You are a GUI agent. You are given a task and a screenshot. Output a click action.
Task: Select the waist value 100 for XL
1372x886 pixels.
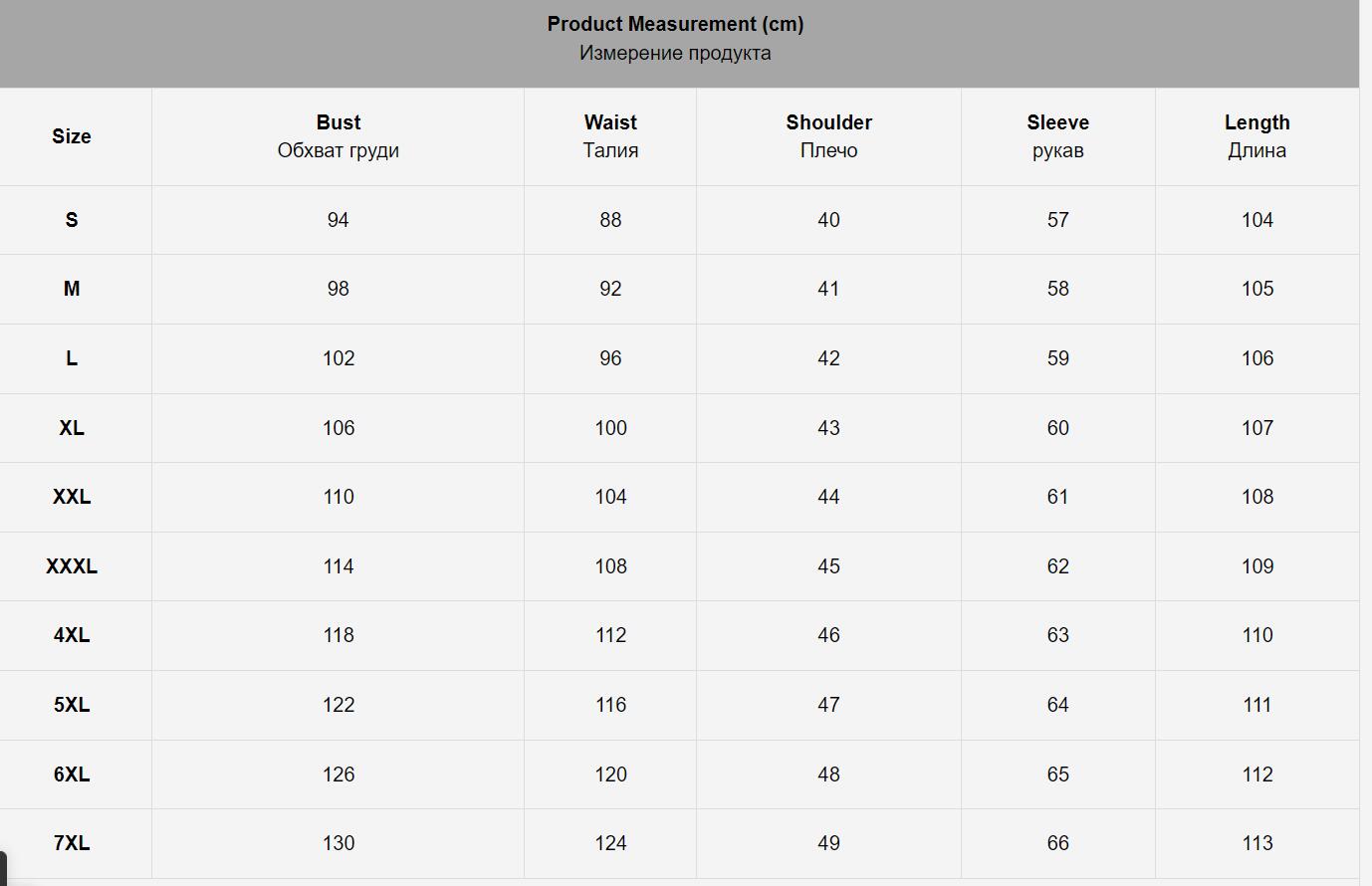click(x=610, y=428)
